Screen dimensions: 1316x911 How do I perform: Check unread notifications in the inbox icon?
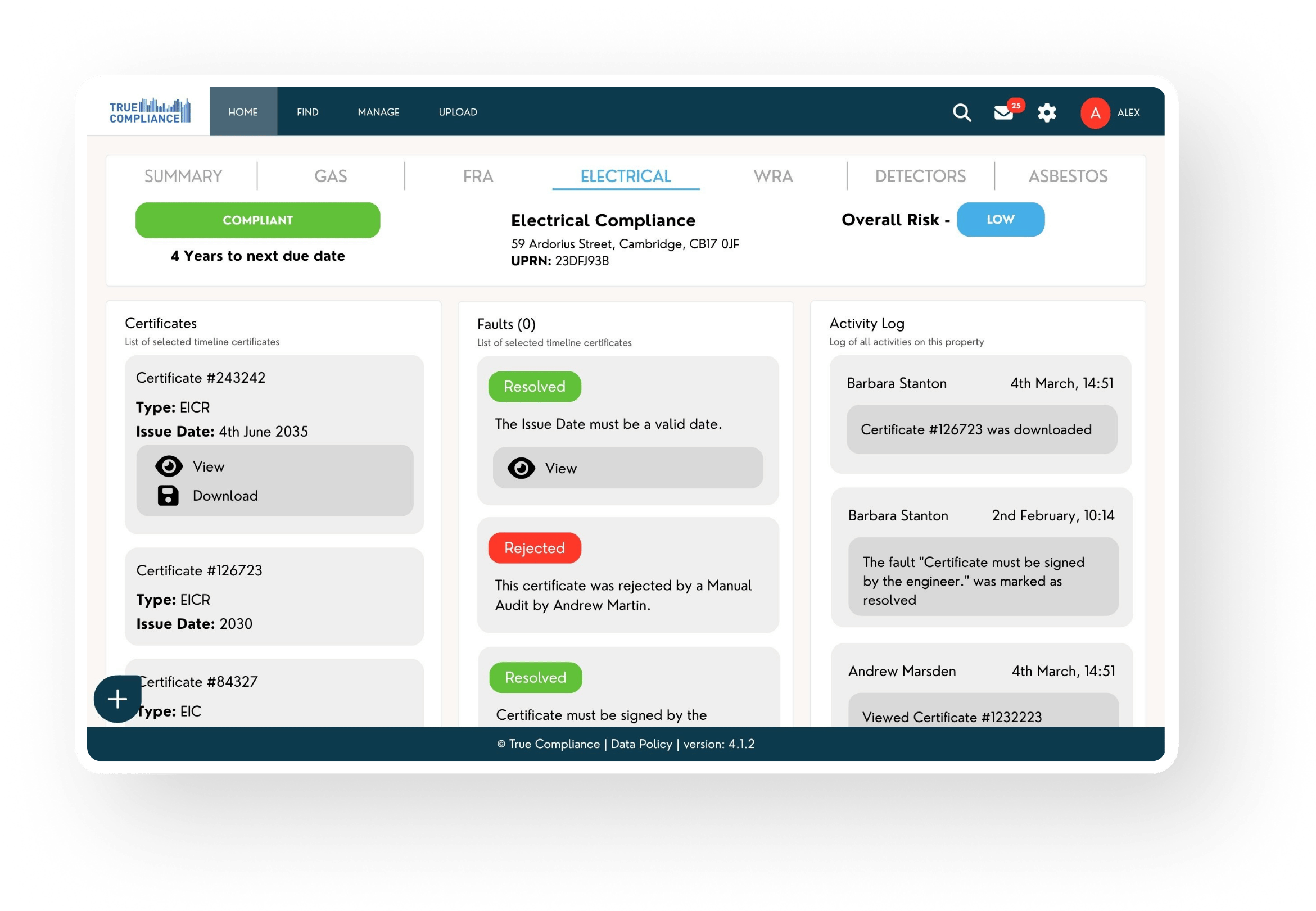pyautogui.click(x=1003, y=114)
